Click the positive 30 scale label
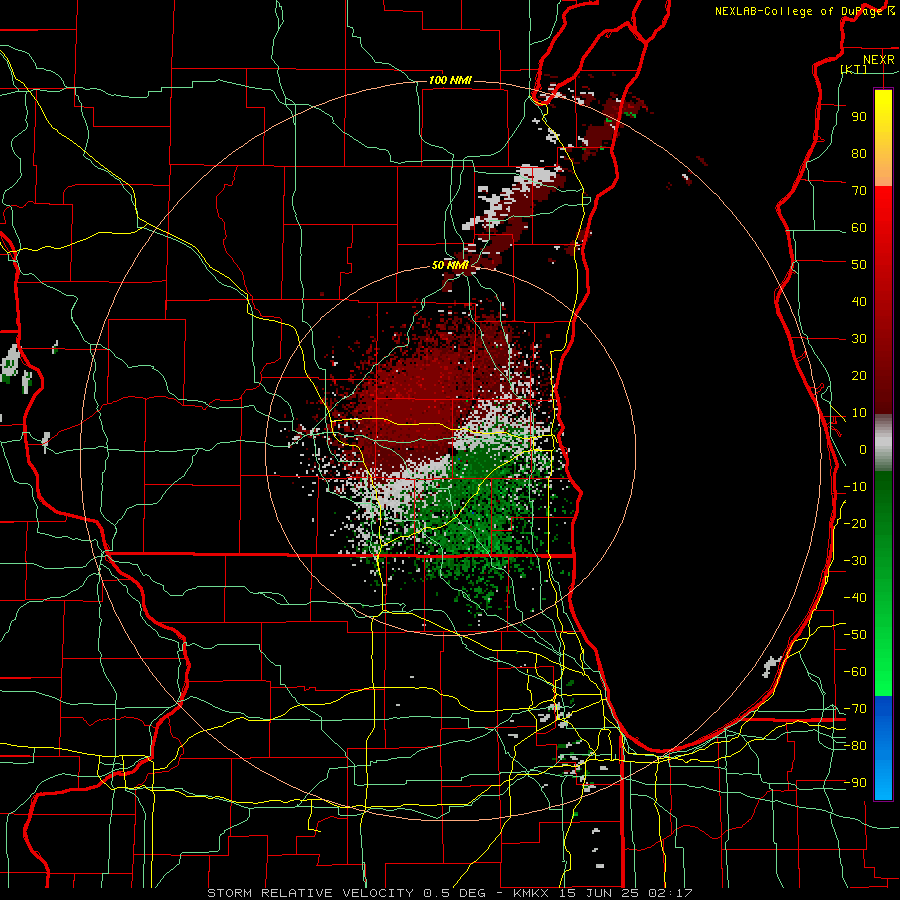 pyautogui.click(x=859, y=339)
